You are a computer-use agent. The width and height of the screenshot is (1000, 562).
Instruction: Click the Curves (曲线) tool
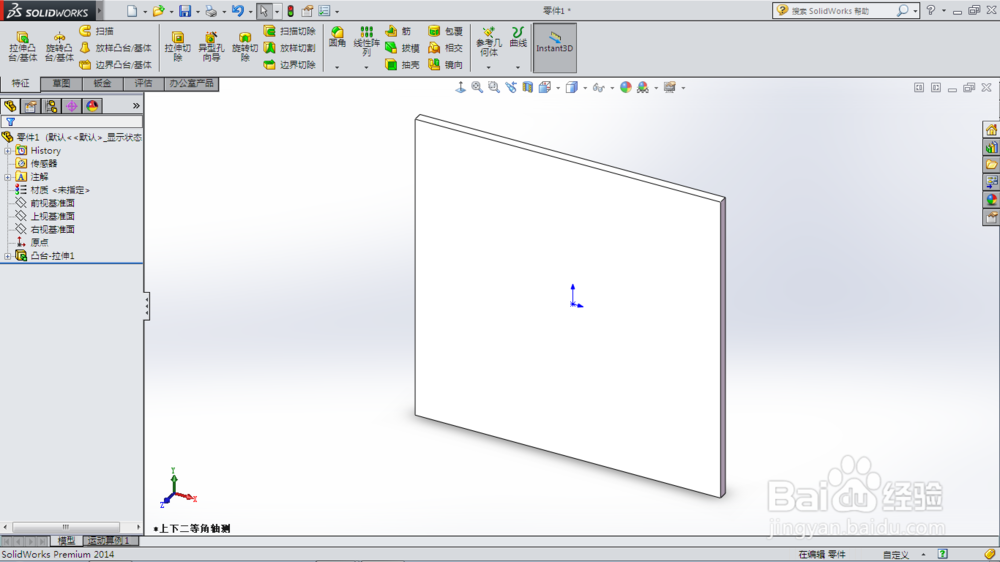coord(518,37)
